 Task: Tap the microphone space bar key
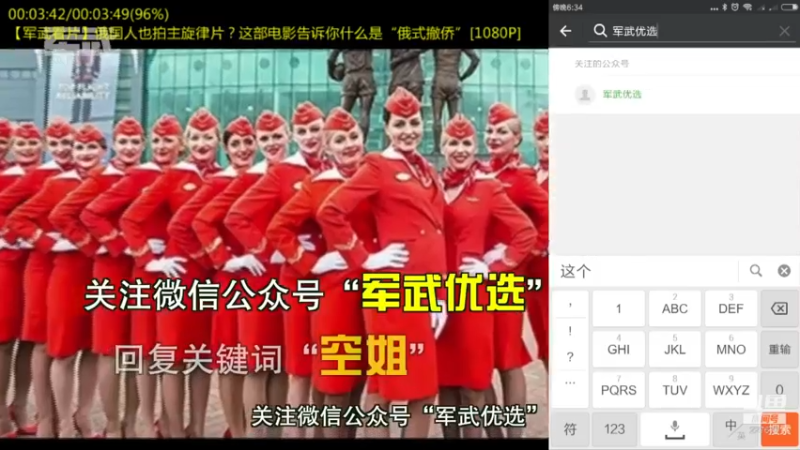coord(674,429)
